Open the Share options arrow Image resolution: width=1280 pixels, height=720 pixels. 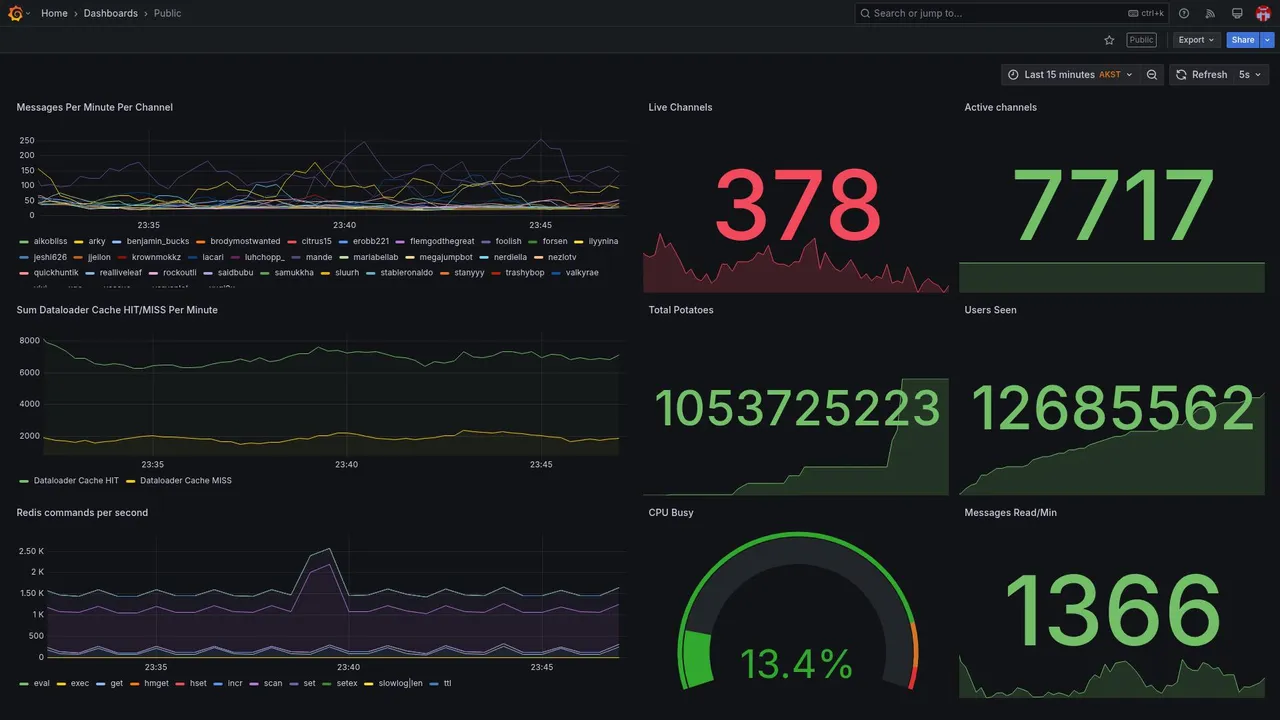point(1268,40)
